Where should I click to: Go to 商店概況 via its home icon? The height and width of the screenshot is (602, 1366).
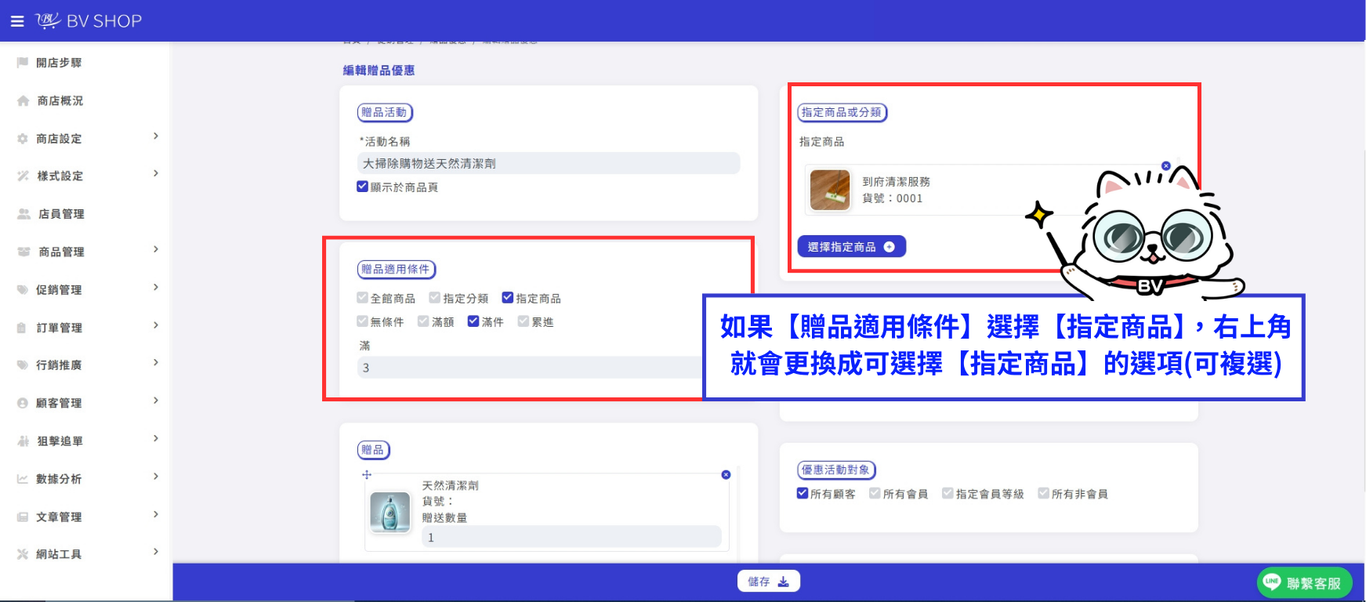(22, 101)
